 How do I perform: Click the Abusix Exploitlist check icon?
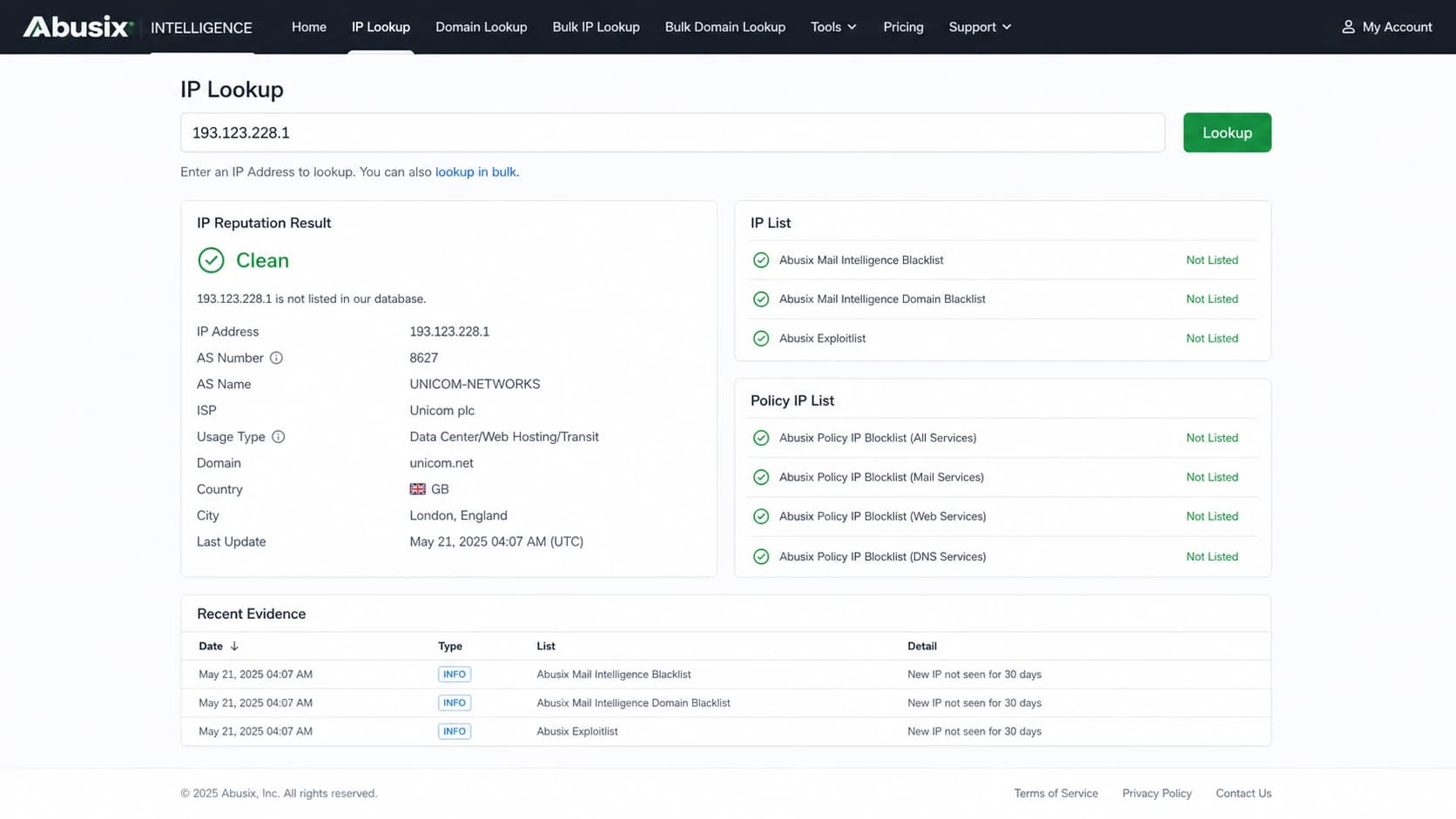(x=761, y=339)
